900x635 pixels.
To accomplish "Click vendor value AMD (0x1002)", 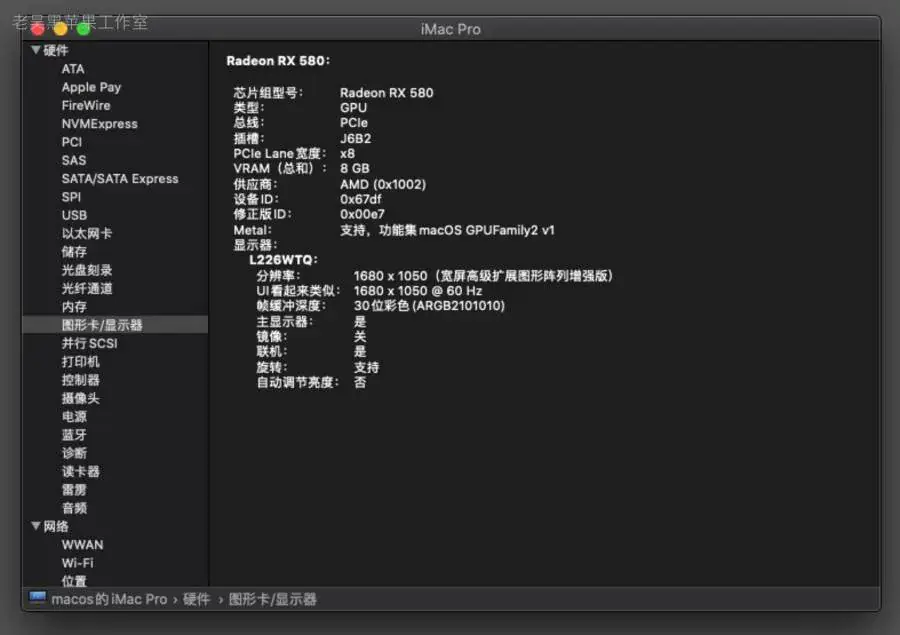I will tap(383, 184).
